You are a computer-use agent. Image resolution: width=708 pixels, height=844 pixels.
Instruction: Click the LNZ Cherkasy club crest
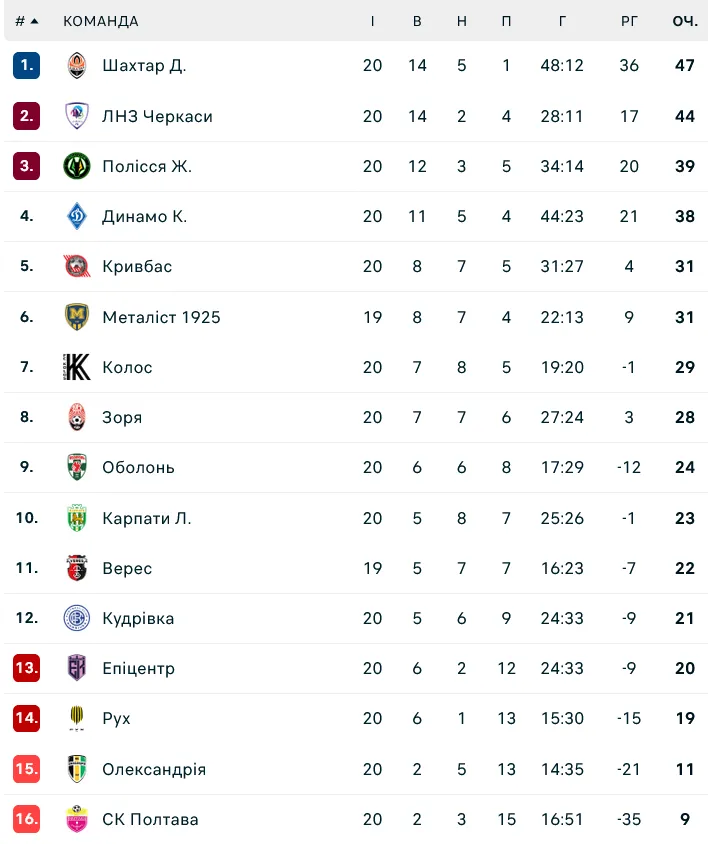pyautogui.click(x=77, y=116)
